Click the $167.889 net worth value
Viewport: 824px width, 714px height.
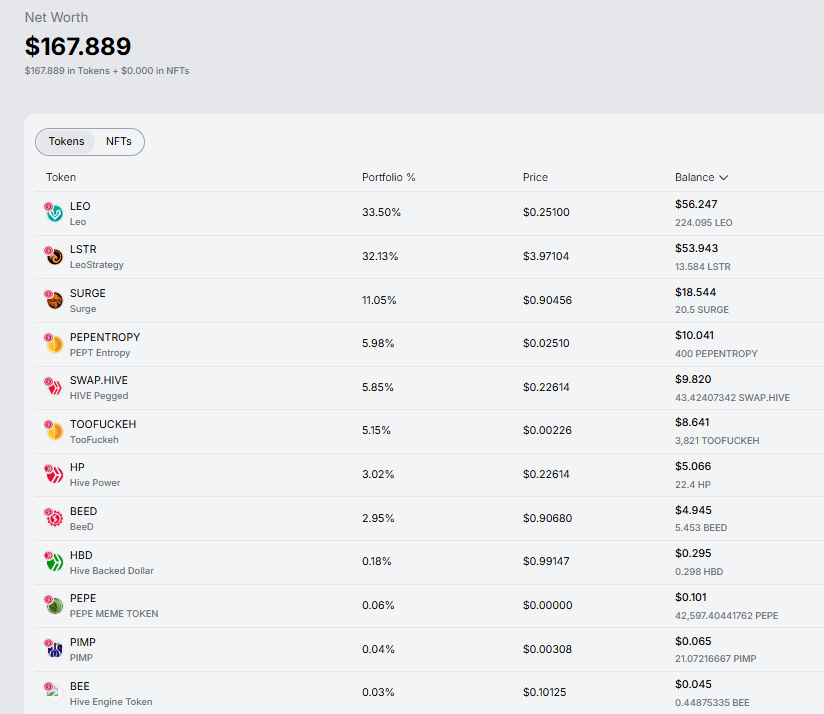(x=78, y=46)
